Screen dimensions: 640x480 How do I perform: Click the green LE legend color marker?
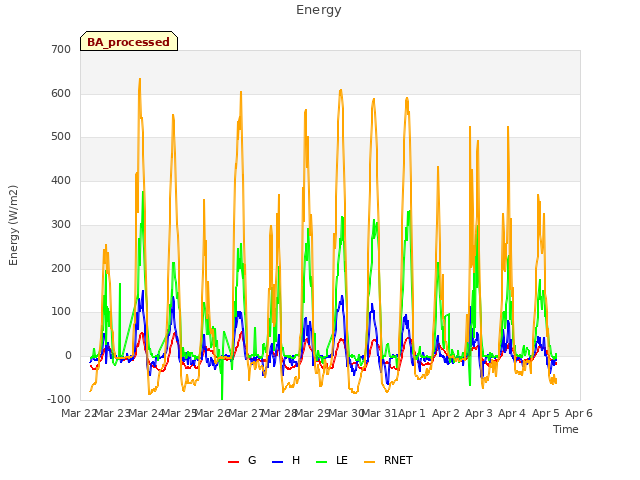point(322,462)
